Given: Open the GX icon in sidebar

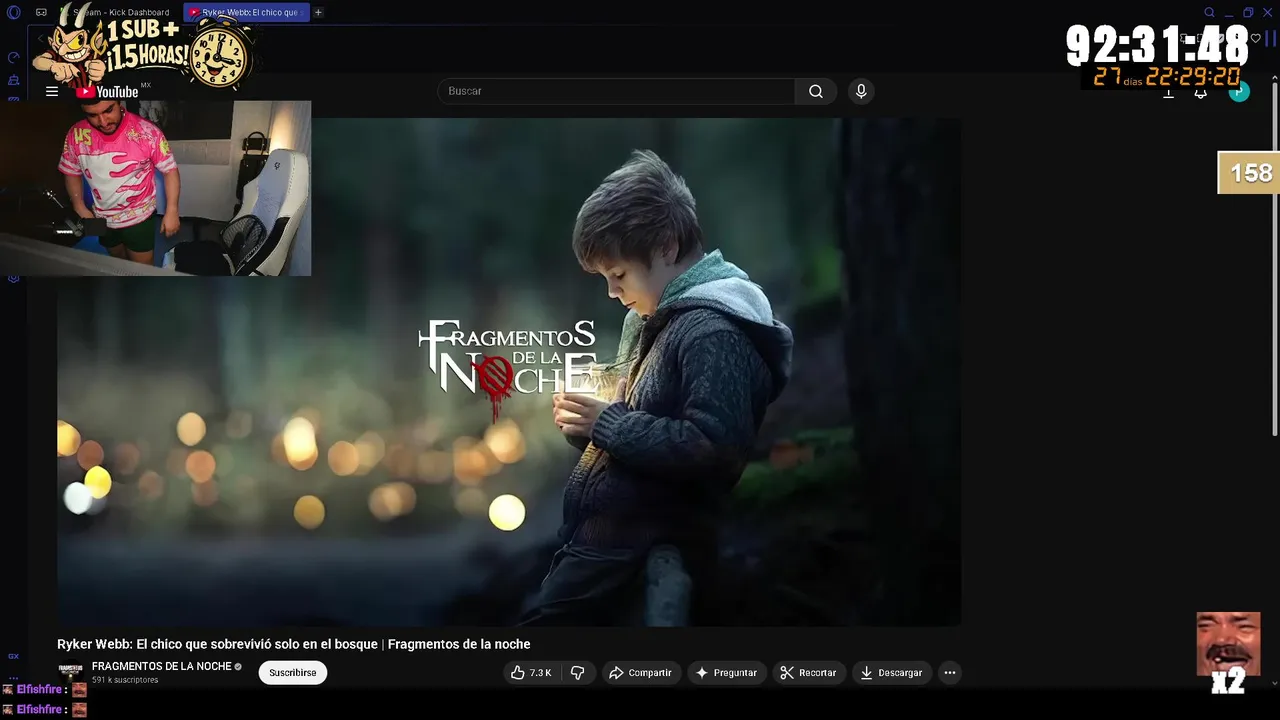Looking at the screenshot, I should (14, 656).
